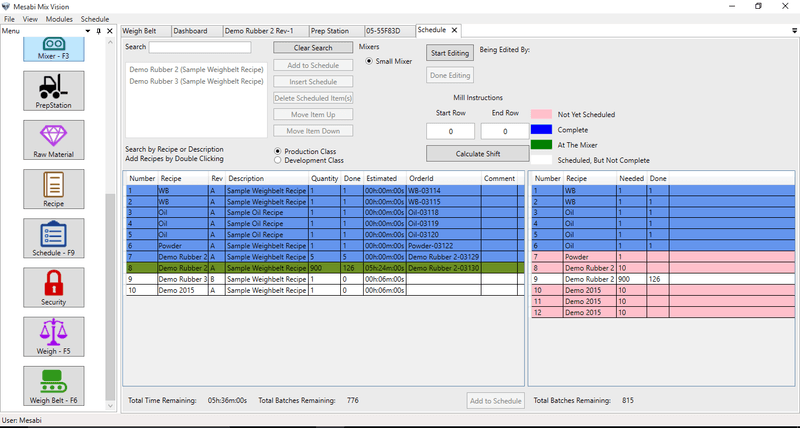800x428 pixels.
Task: Open the Recipe book module
Action: click(x=54, y=189)
